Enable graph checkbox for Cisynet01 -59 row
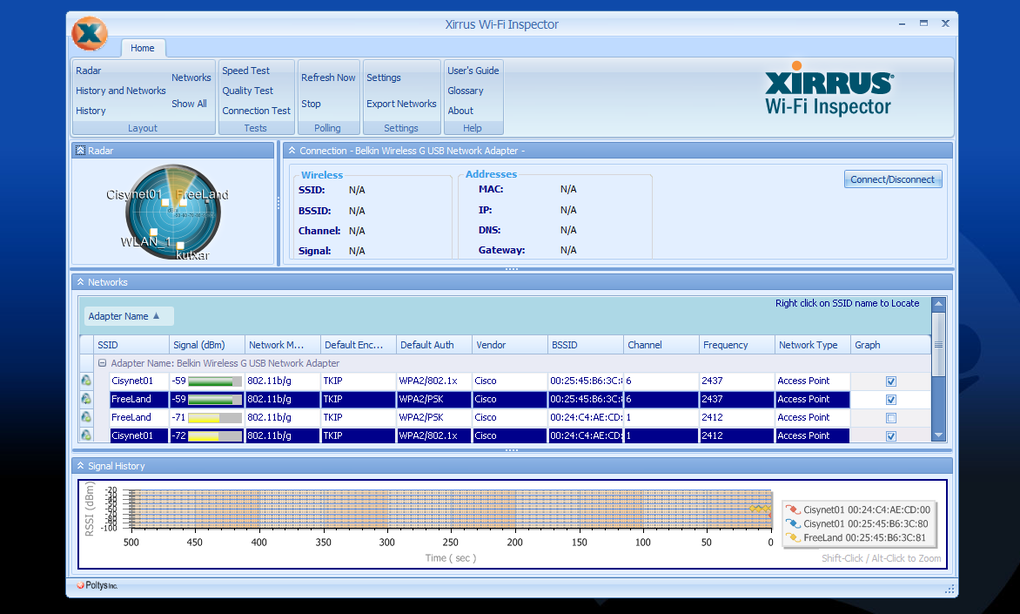The width and height of the screenshot is (1020, 614). coord(891,381)
